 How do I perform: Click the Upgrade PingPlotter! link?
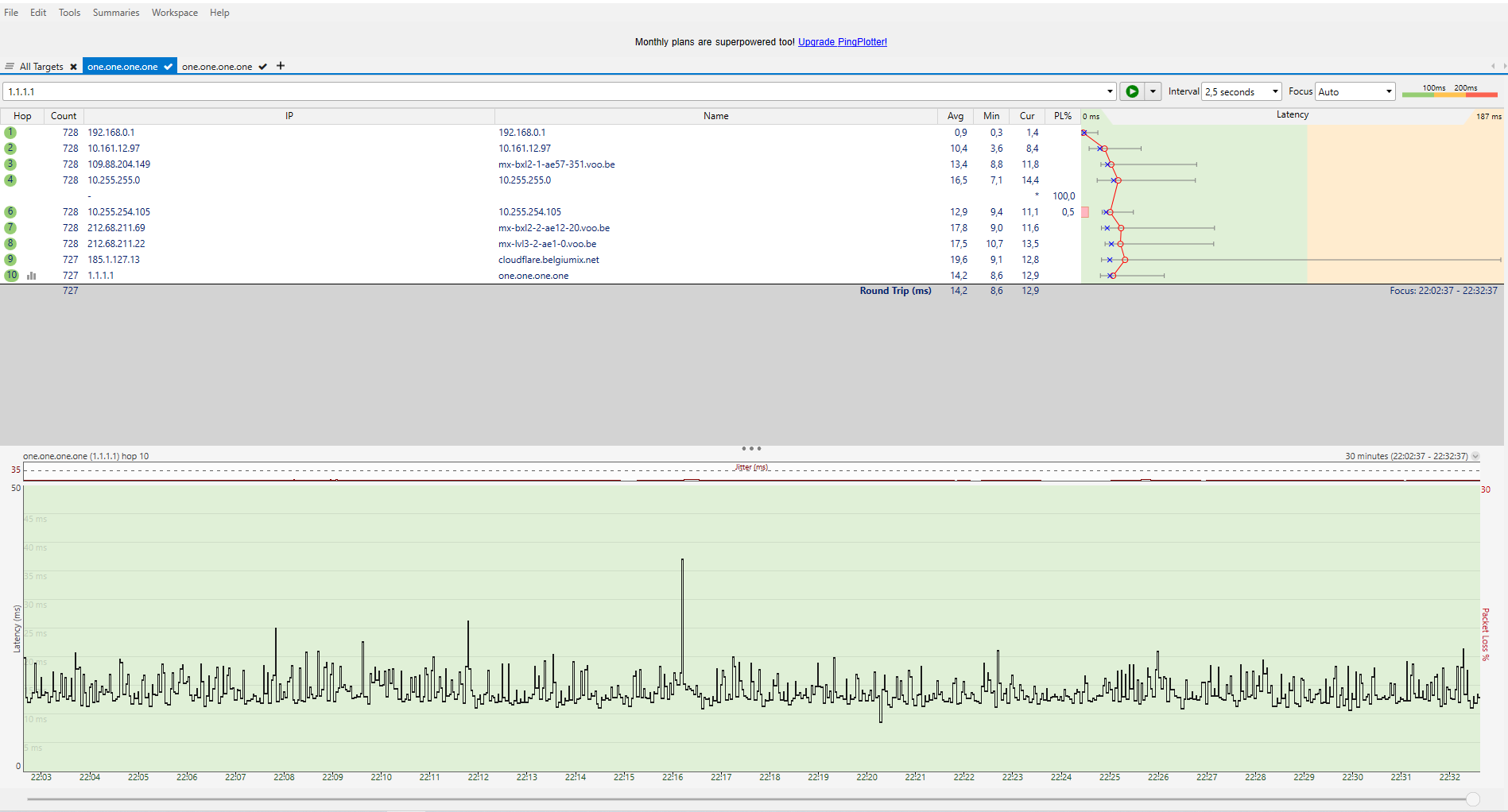point(842,42)
